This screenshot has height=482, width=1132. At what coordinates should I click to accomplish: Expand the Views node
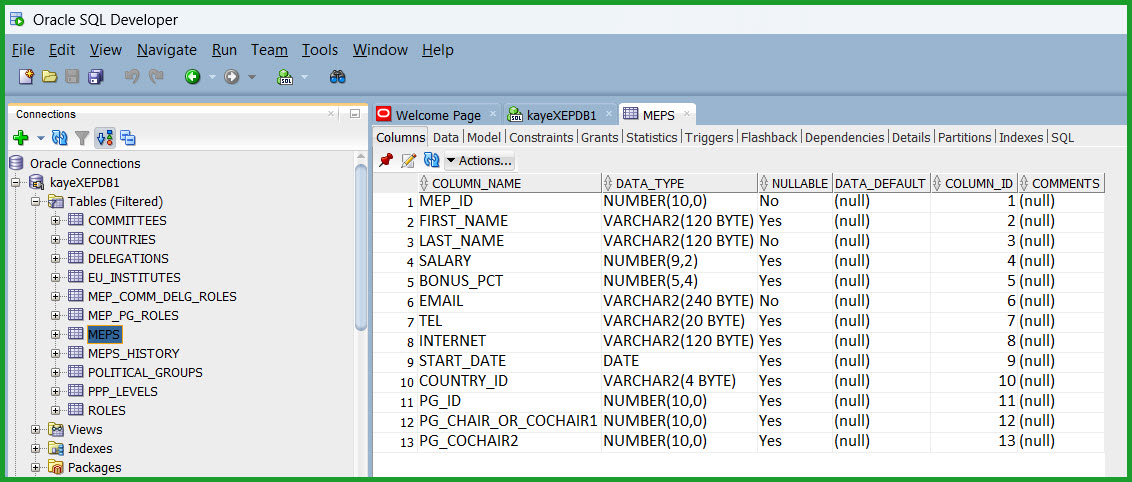point(35,429)
